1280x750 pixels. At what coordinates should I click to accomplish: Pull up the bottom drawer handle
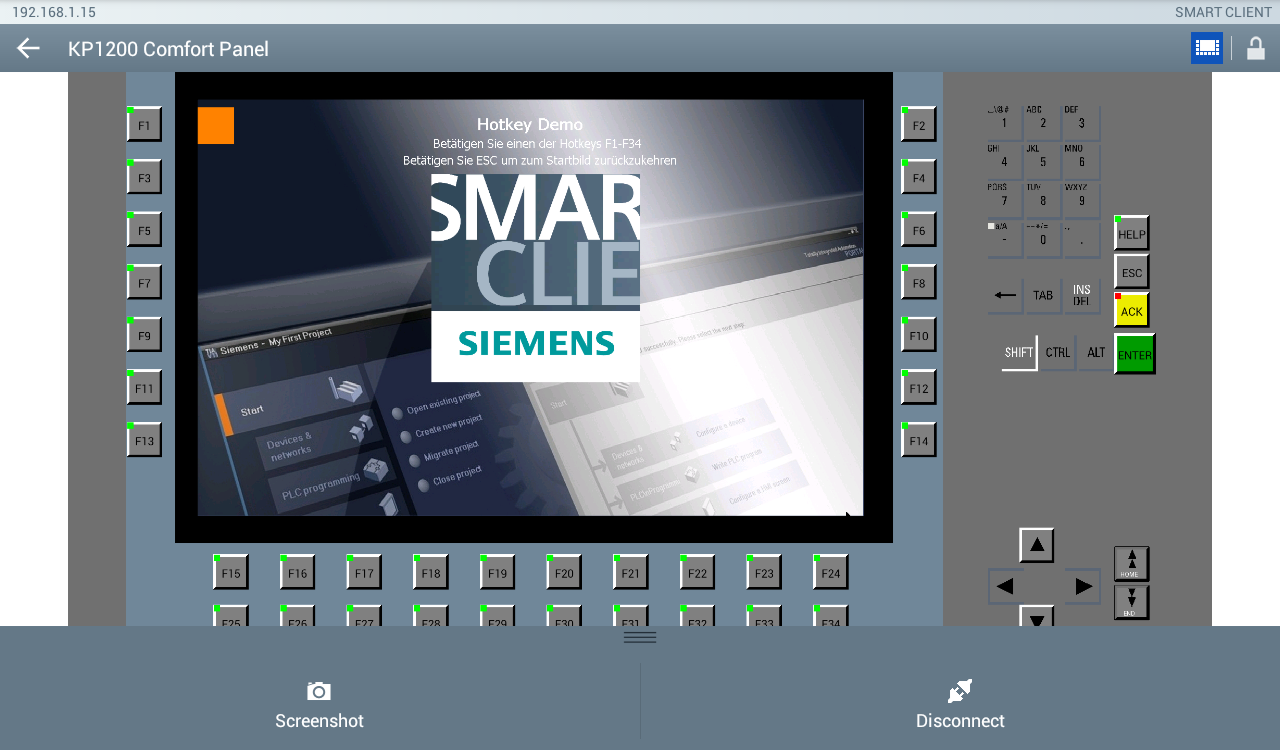640,635
